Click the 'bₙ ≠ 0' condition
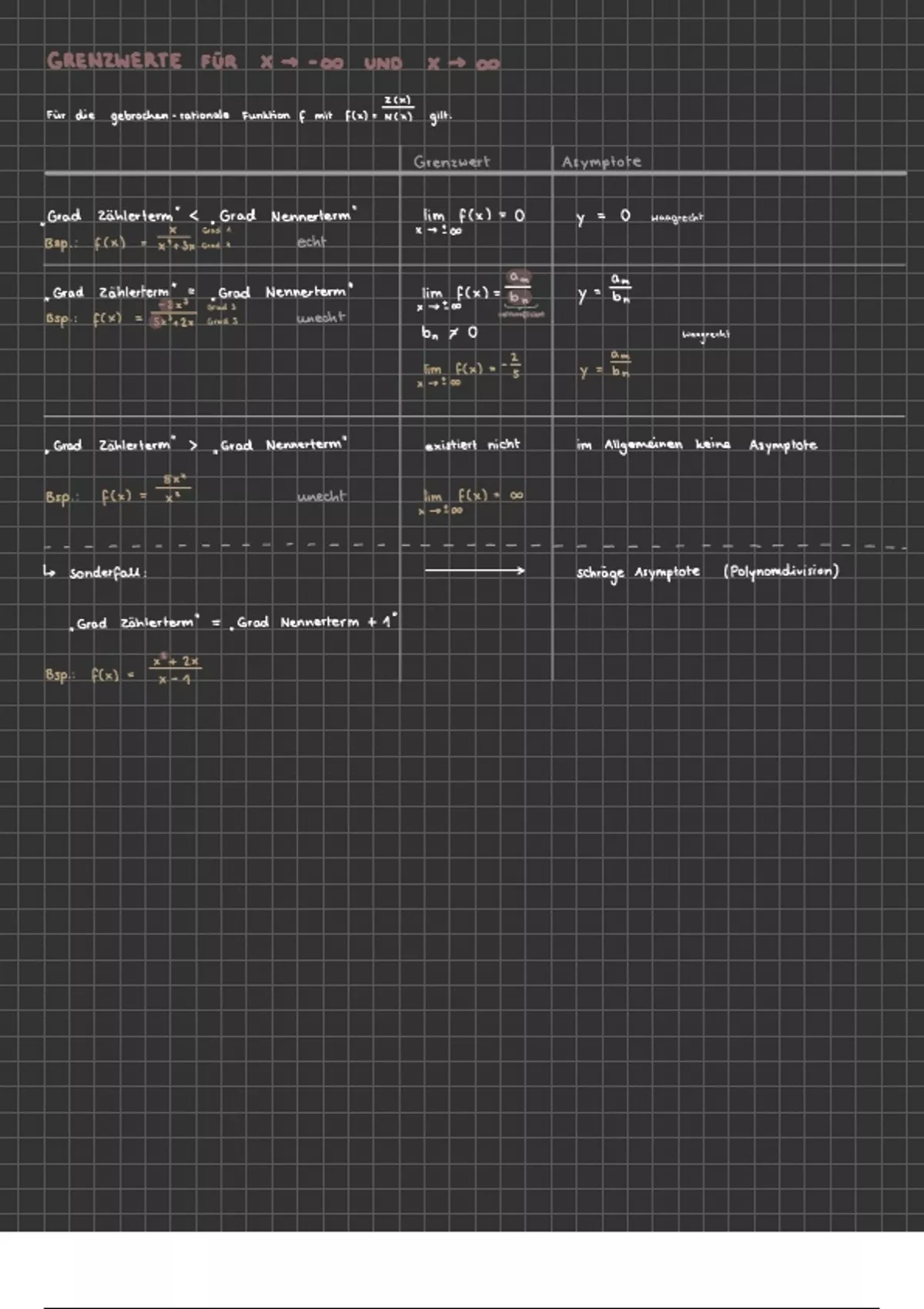 click(450, 333)
